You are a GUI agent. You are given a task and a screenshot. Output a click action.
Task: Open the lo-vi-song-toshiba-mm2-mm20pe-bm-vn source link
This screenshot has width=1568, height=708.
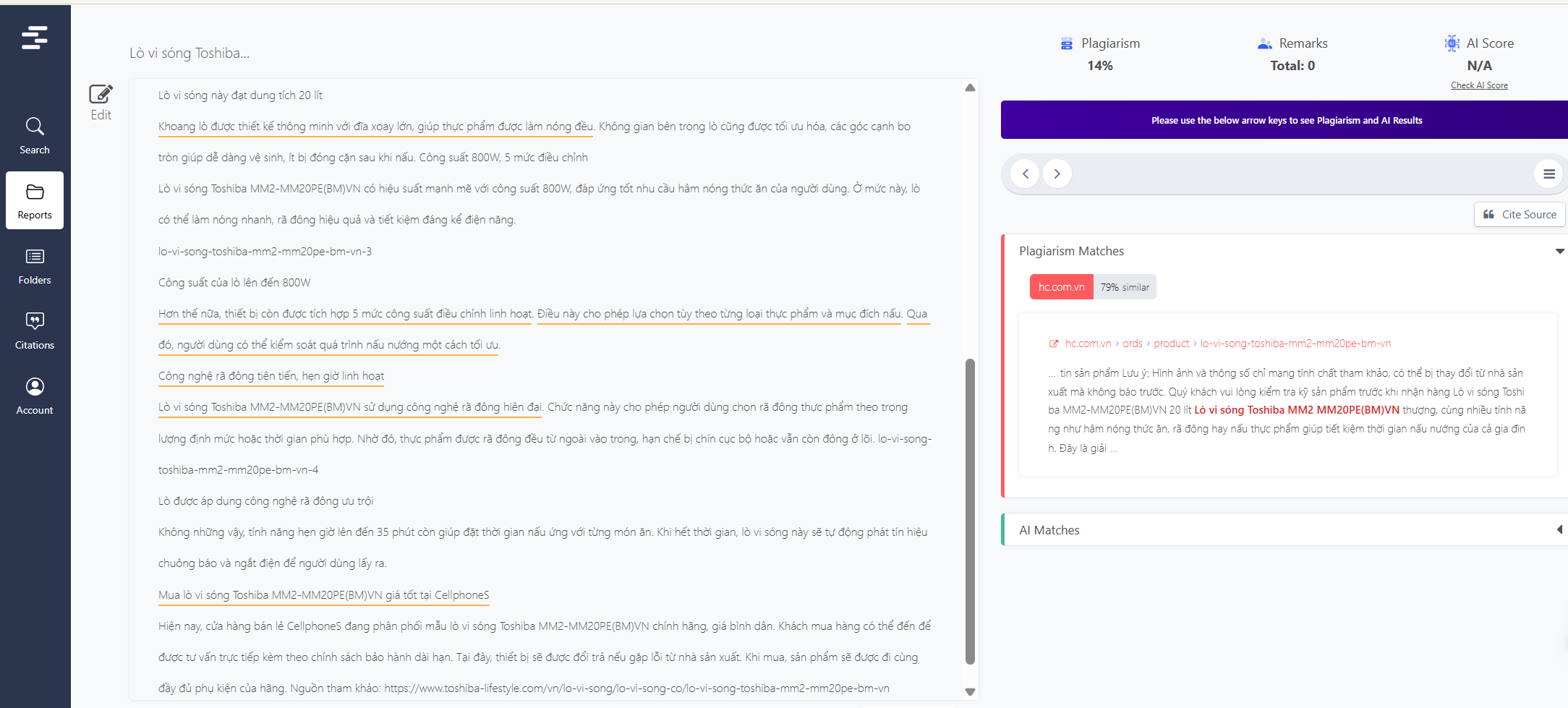point(1295,344)
